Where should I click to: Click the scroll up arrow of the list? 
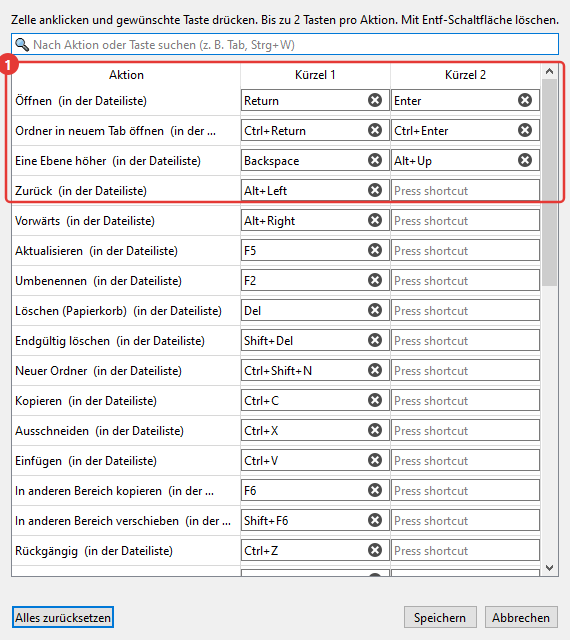(550, 72)
